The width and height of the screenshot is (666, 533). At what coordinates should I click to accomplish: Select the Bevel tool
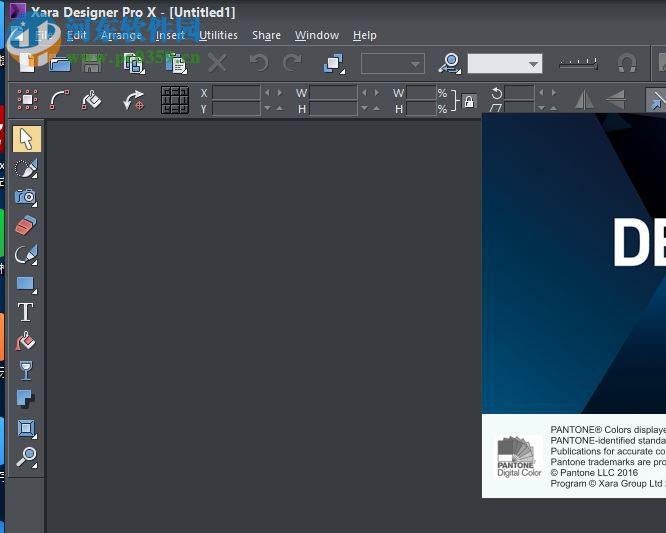26,428
